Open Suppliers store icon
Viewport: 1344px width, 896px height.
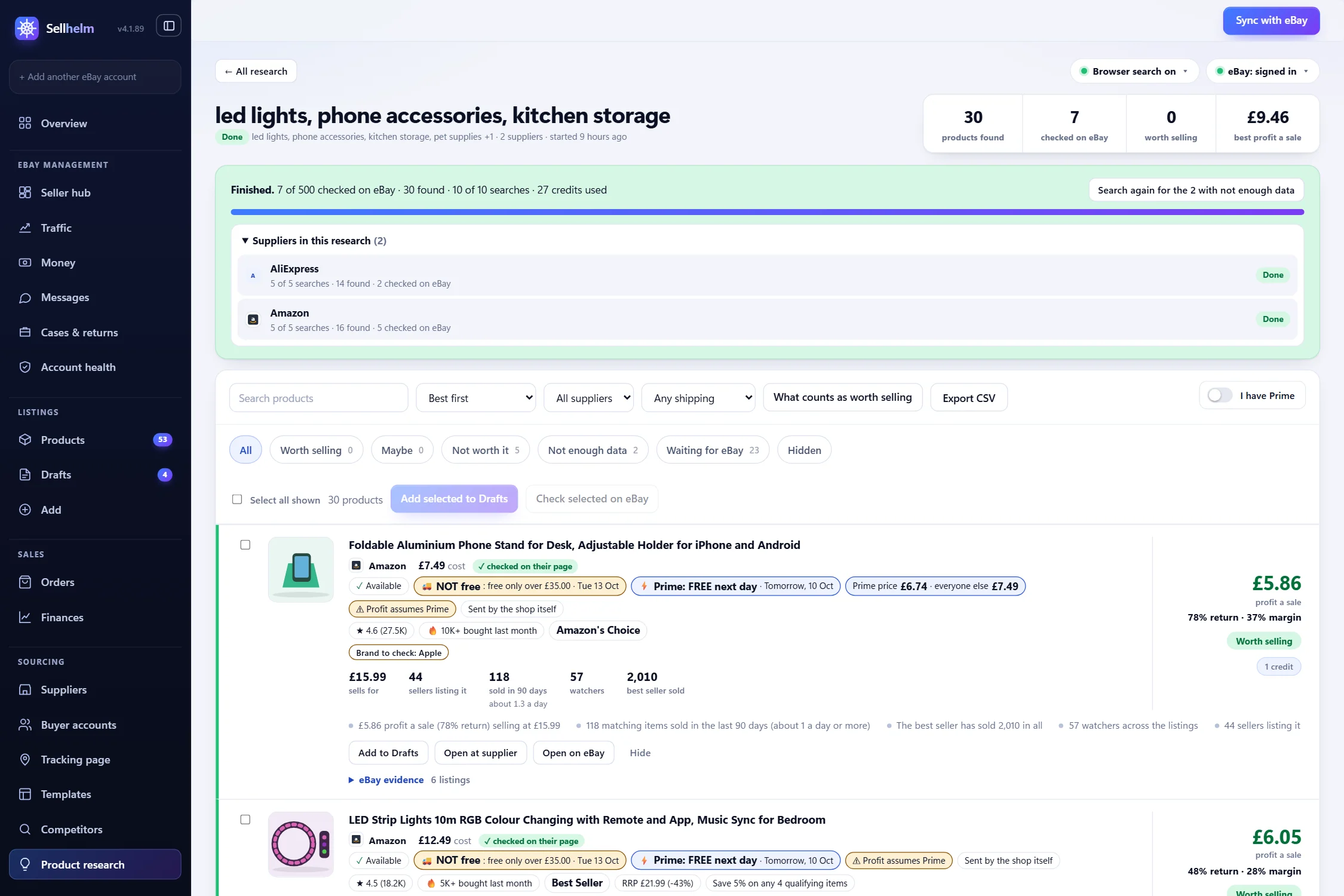pyautogui.click(x=25, y=689)
